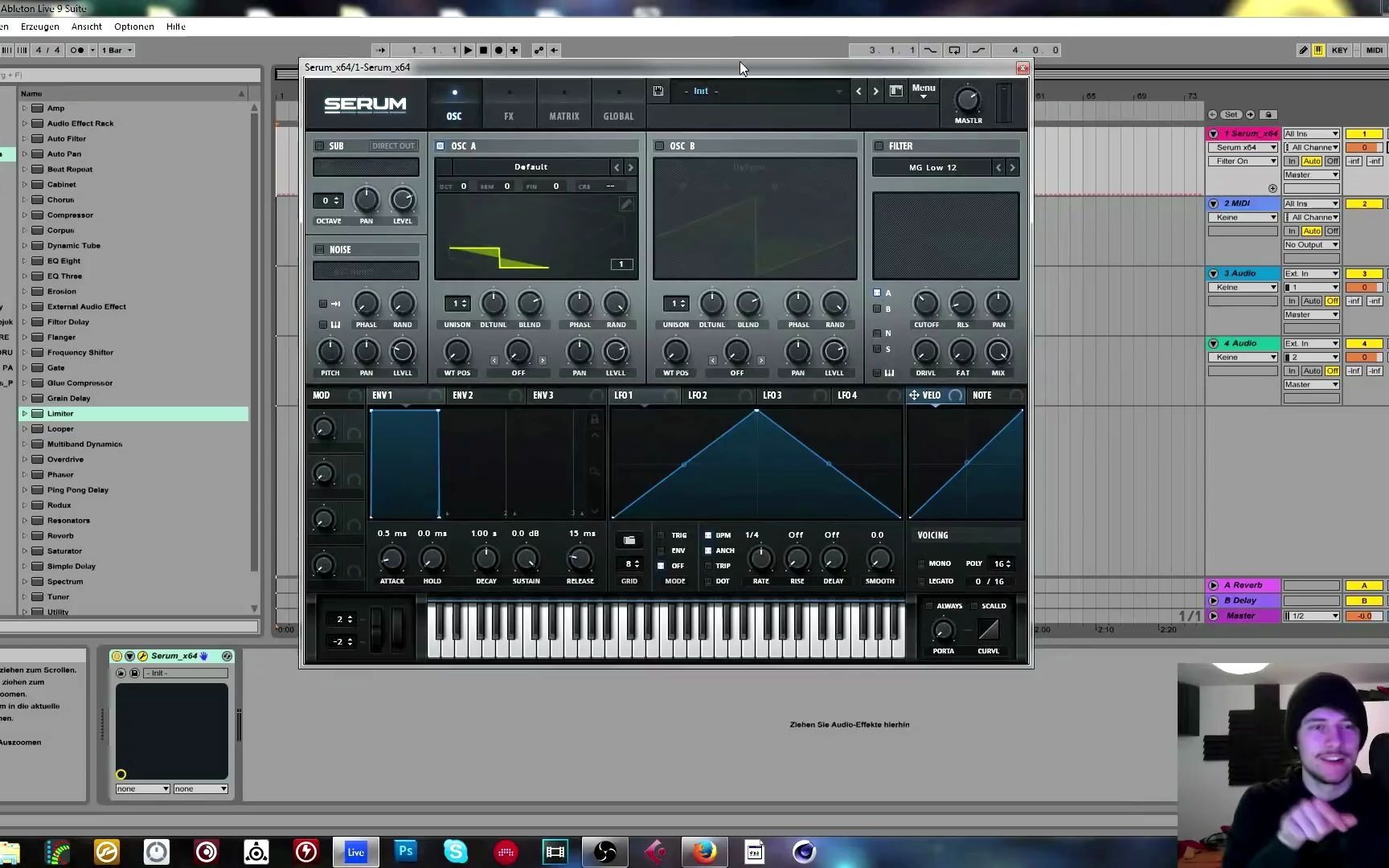
Task: Toggle the OSC A enable checkbox
Action: pos(440,146)
